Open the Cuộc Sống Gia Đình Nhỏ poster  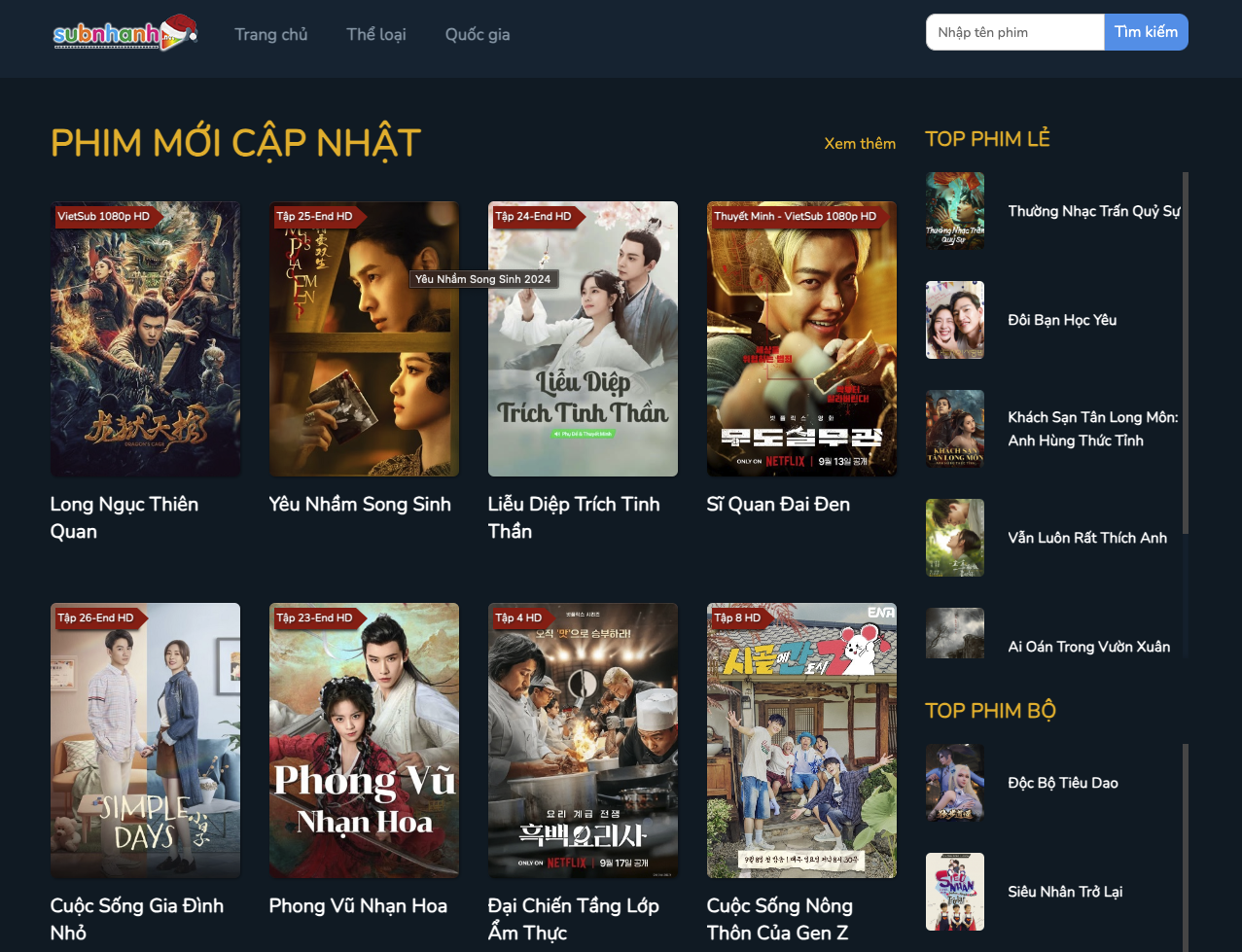click(x=145, y=741)
